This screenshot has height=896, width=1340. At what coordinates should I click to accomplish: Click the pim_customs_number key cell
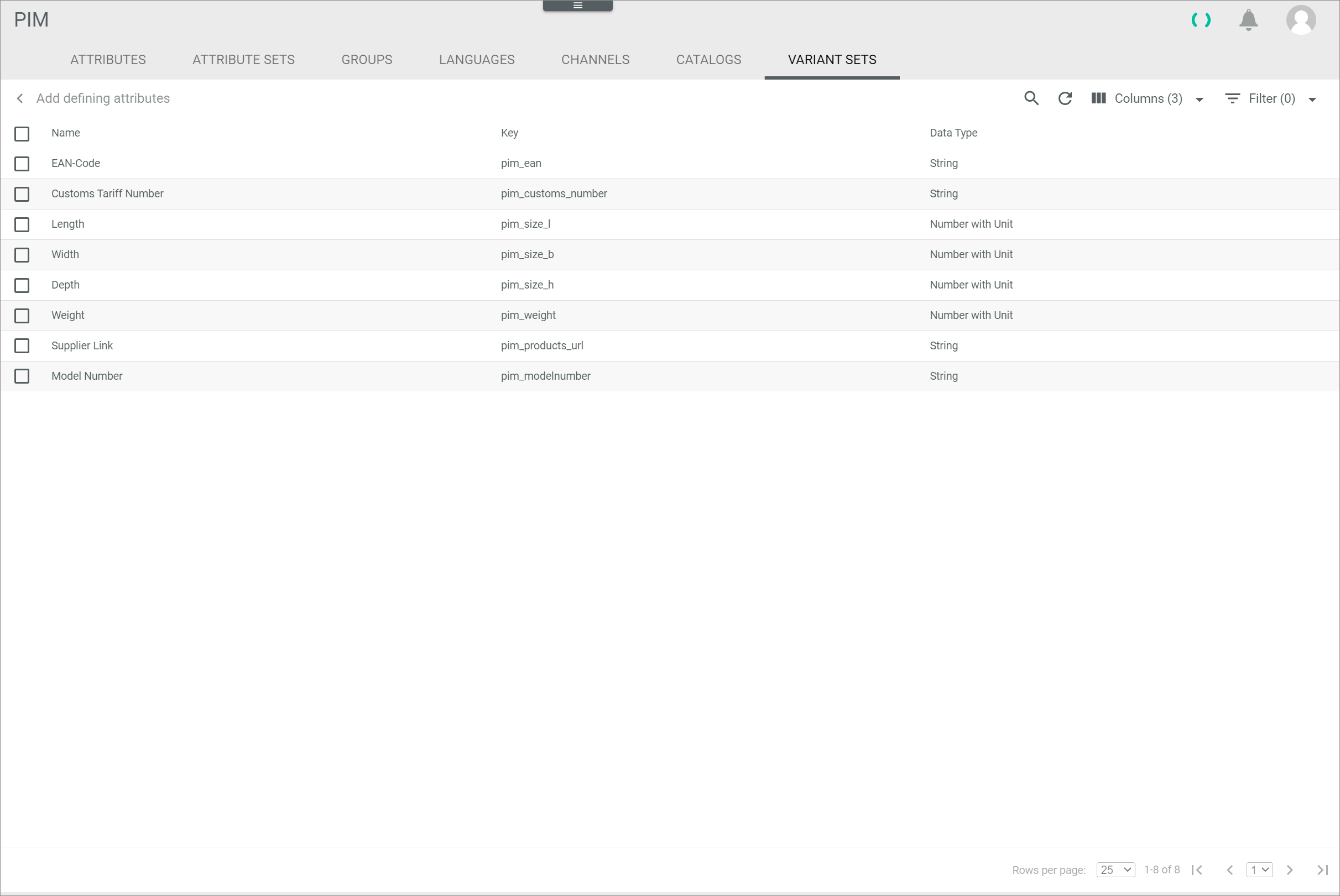coord(554,193)
